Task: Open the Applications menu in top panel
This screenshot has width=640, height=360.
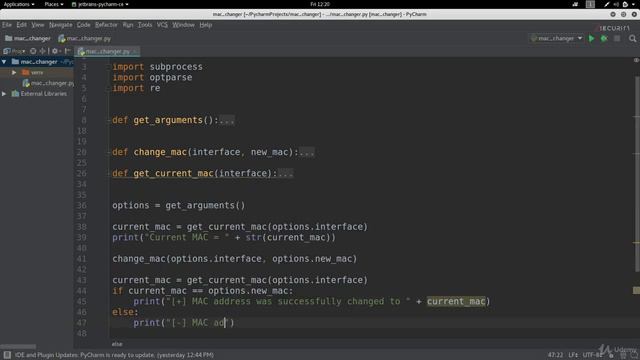Action: 19,4
